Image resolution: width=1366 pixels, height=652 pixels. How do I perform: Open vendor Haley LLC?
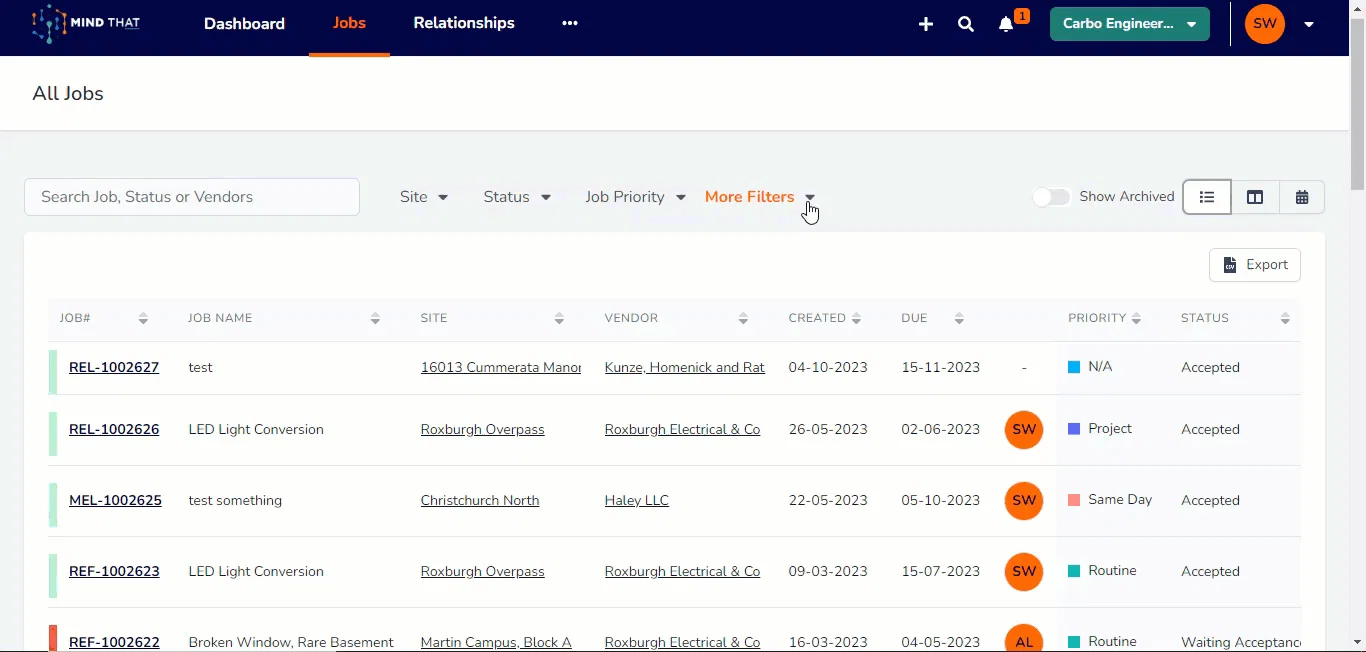pyautogui.click(x=637, y=501)
